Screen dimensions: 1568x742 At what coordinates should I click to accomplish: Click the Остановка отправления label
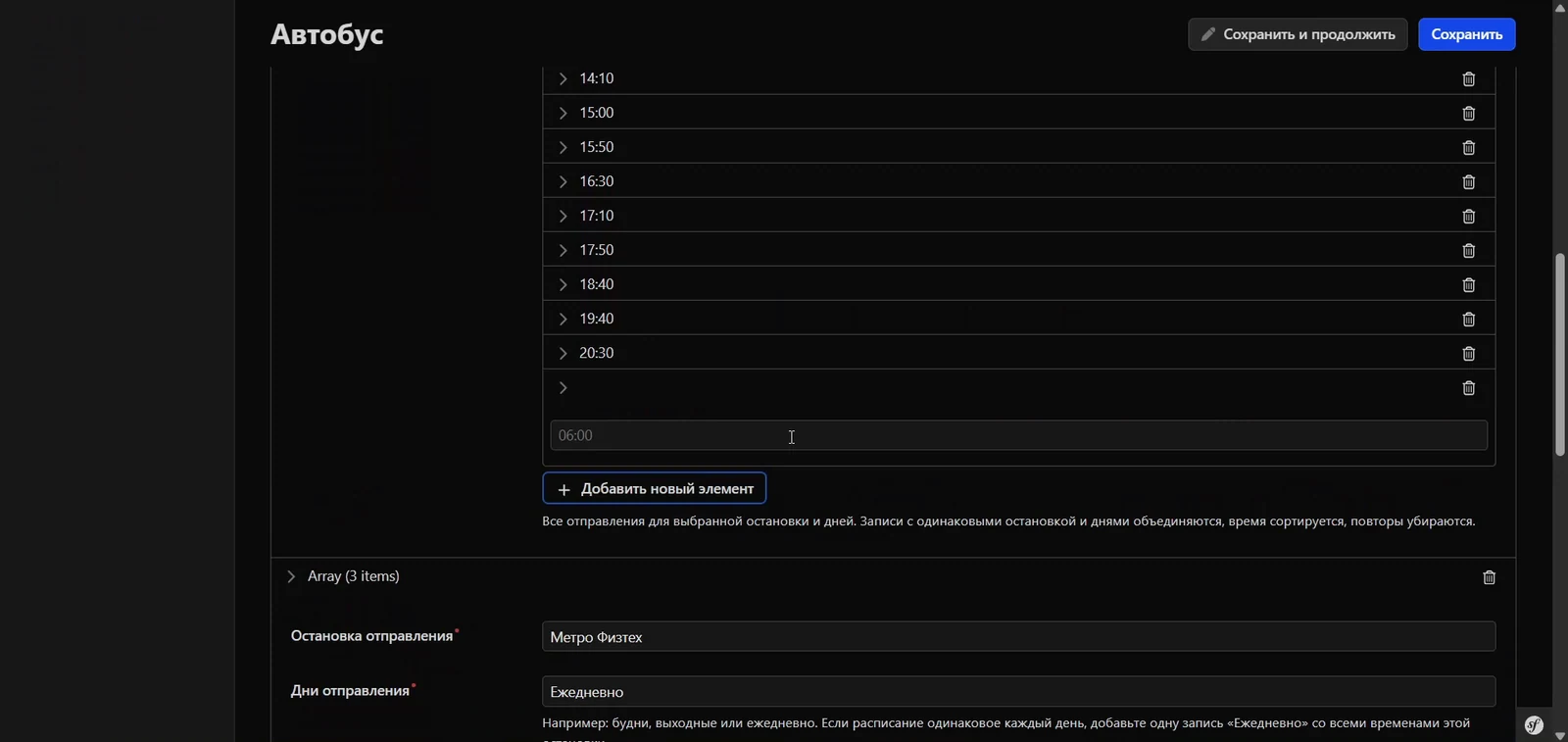371,636
